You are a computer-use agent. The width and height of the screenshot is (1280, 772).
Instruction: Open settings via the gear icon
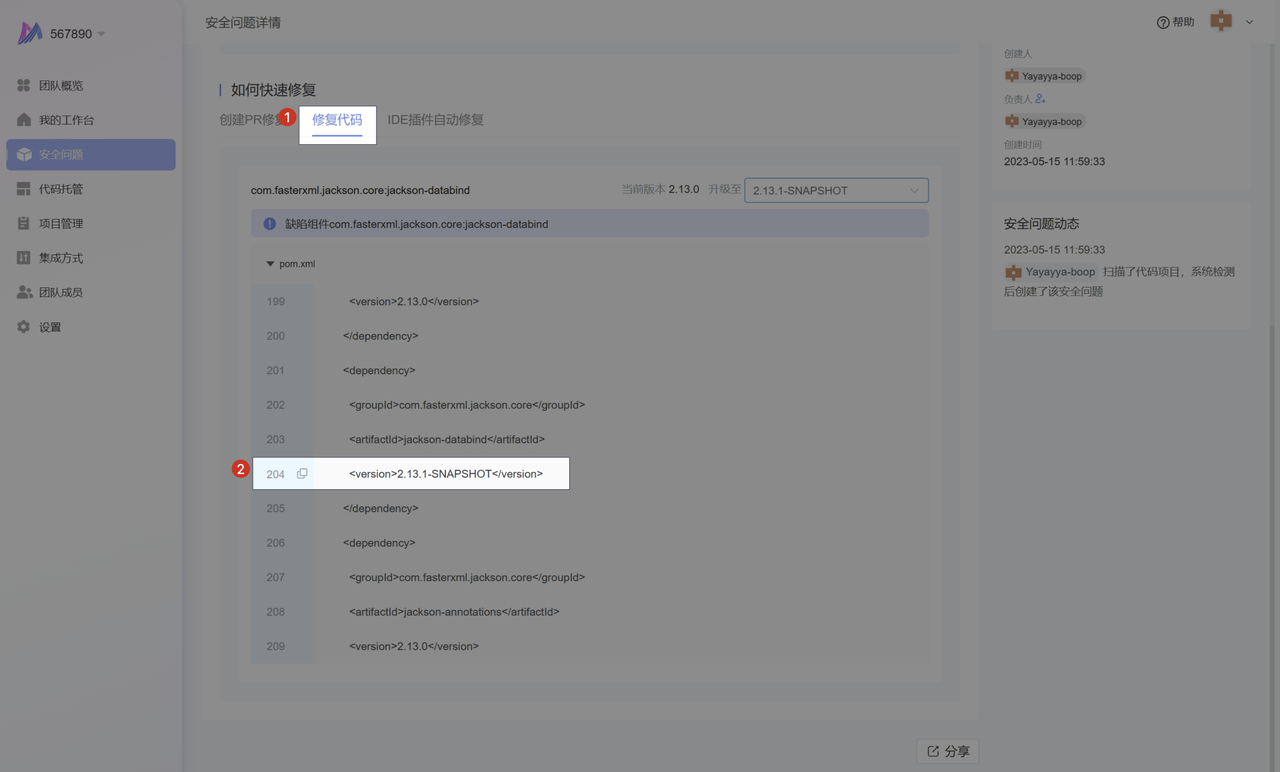pyautogui.click(x=24, y=327)
